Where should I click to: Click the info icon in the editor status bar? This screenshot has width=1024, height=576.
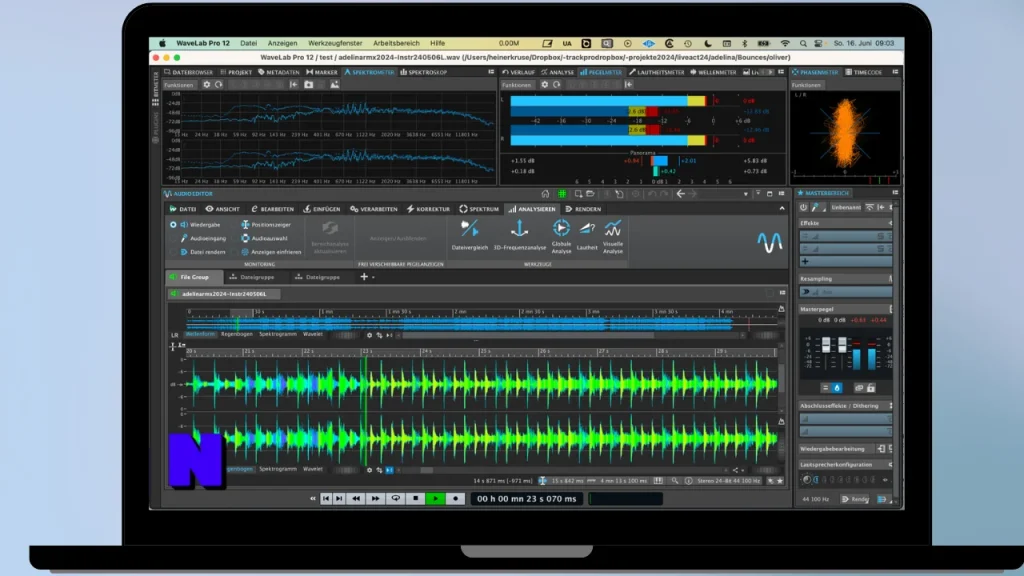click(x=688, y=481)
